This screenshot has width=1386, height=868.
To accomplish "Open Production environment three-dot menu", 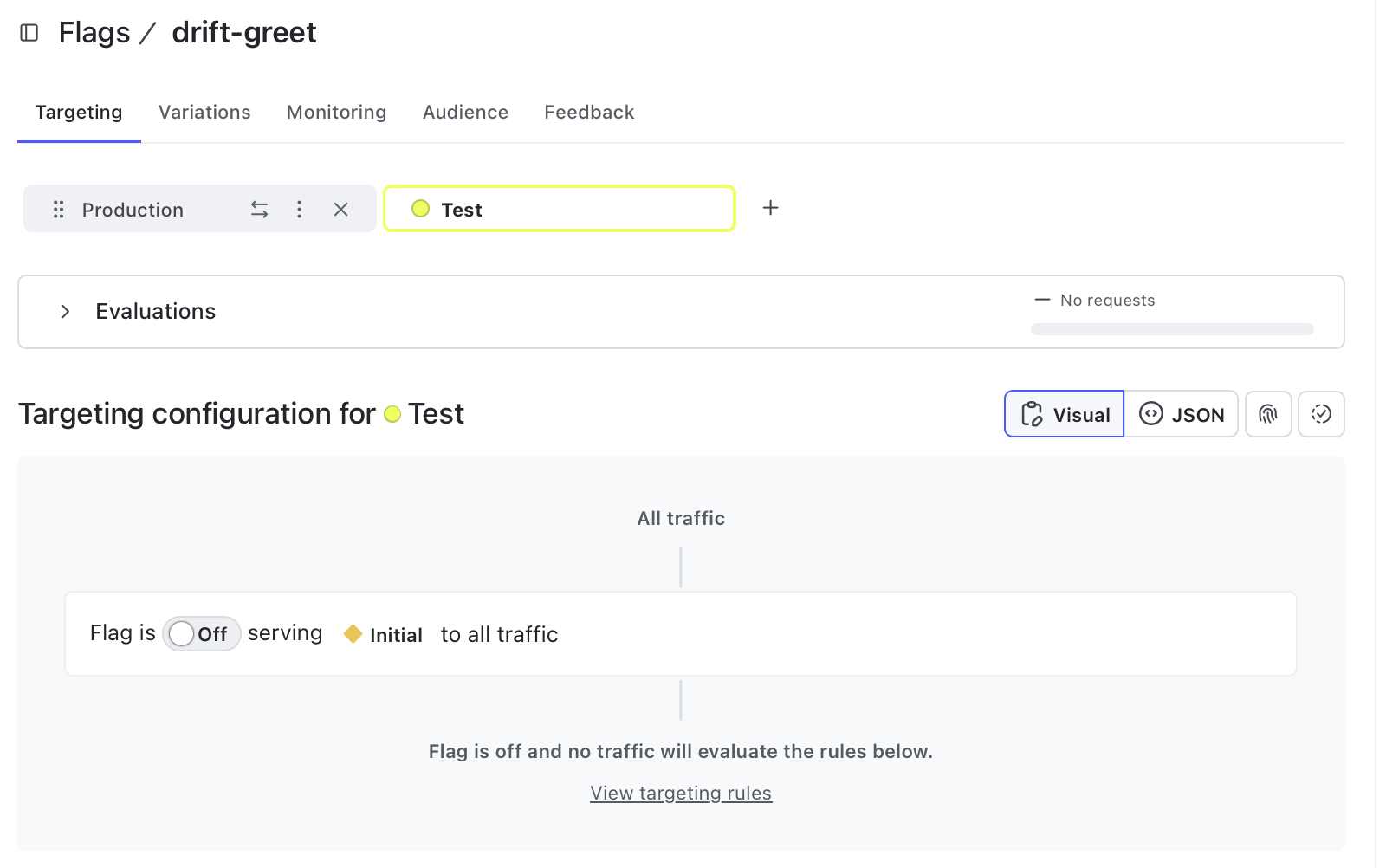I will [x=299, y=210].
